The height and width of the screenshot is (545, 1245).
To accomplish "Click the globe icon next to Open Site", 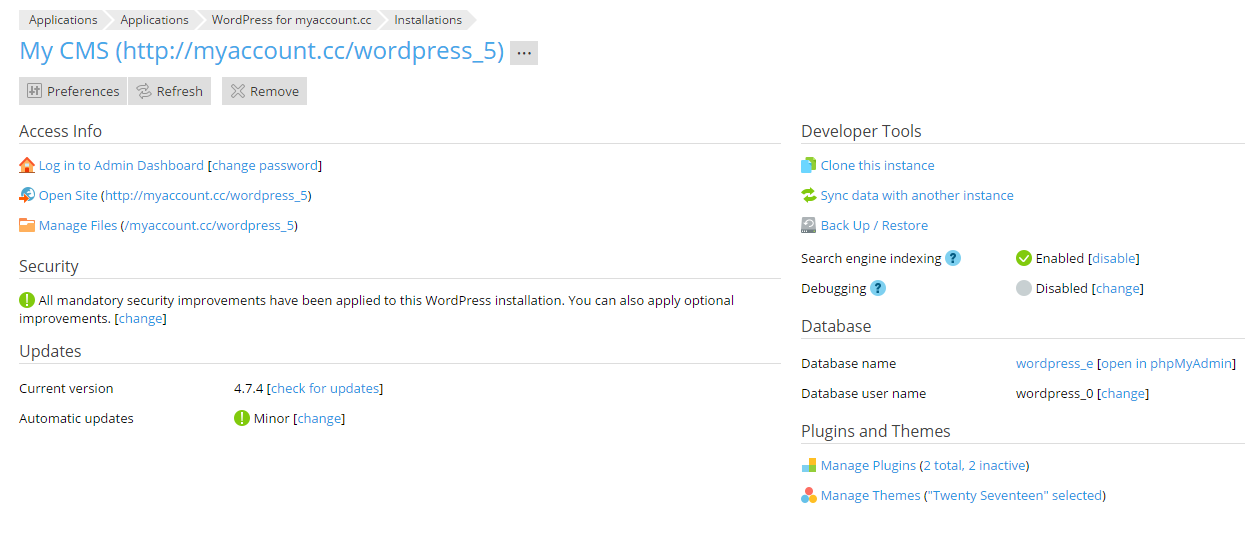I will point(27,195).
